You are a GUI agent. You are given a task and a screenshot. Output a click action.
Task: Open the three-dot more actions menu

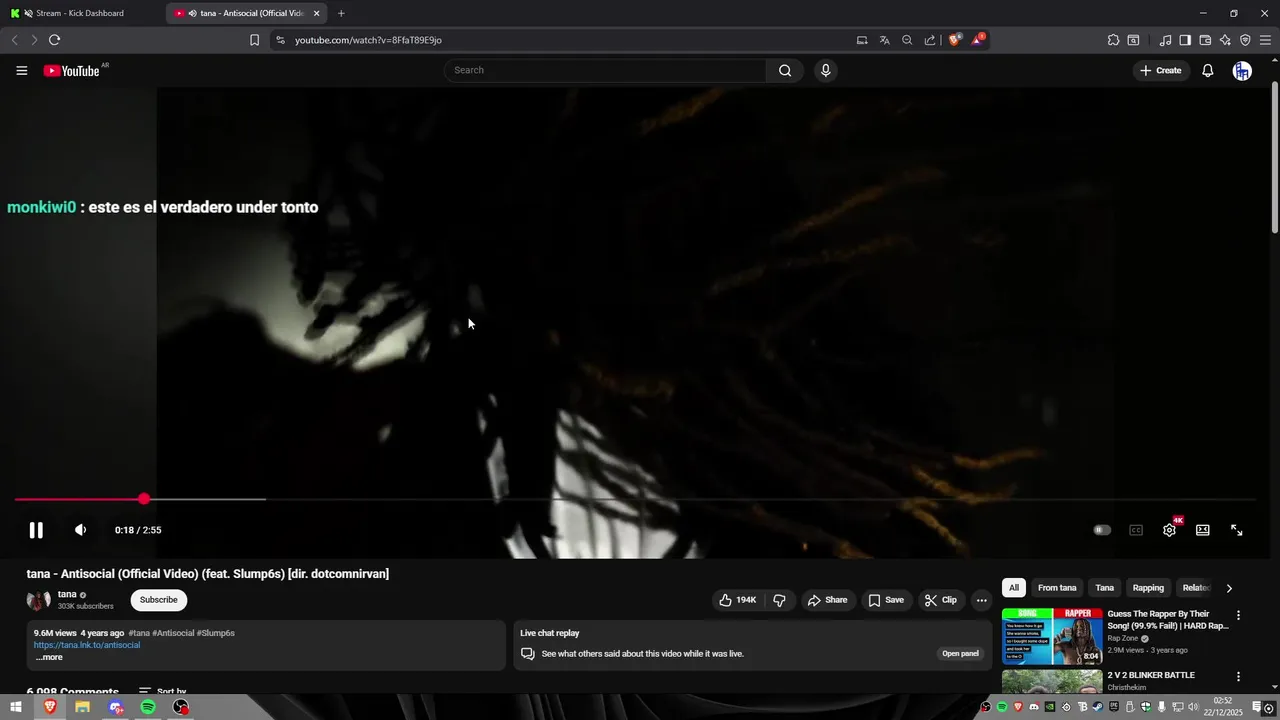point(982,600)
